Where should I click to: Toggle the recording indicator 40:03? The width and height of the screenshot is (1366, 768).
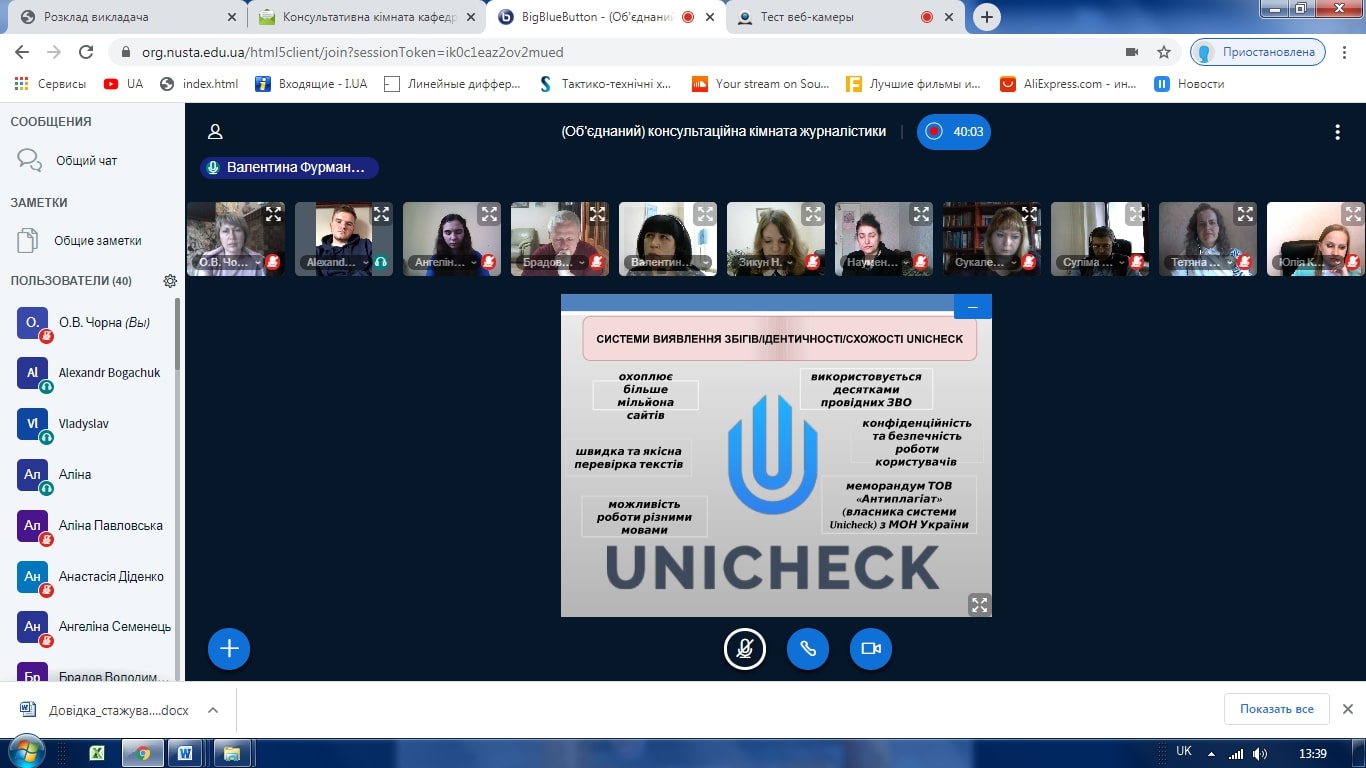[x=954, y=131]
